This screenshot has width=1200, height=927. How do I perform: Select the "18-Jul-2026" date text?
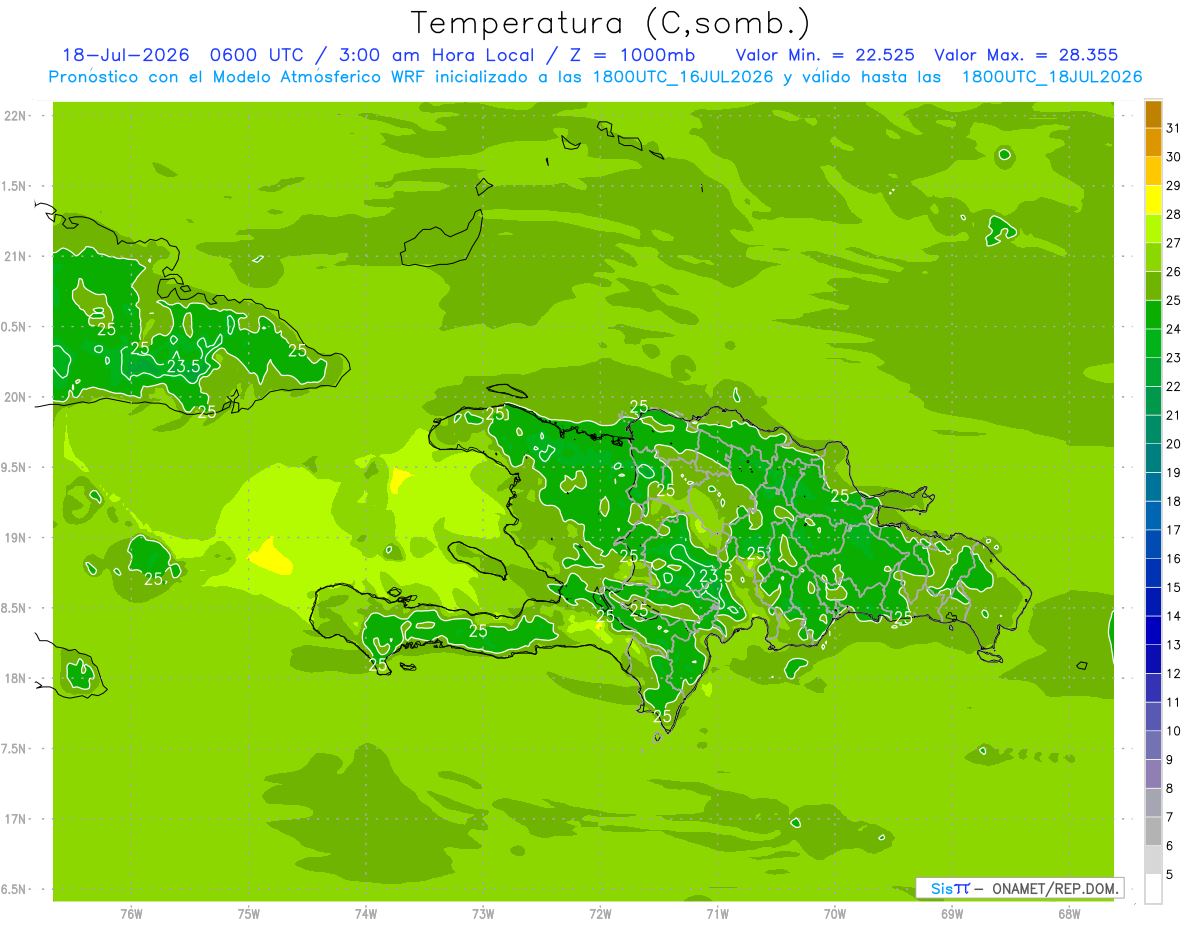point(125,55)
